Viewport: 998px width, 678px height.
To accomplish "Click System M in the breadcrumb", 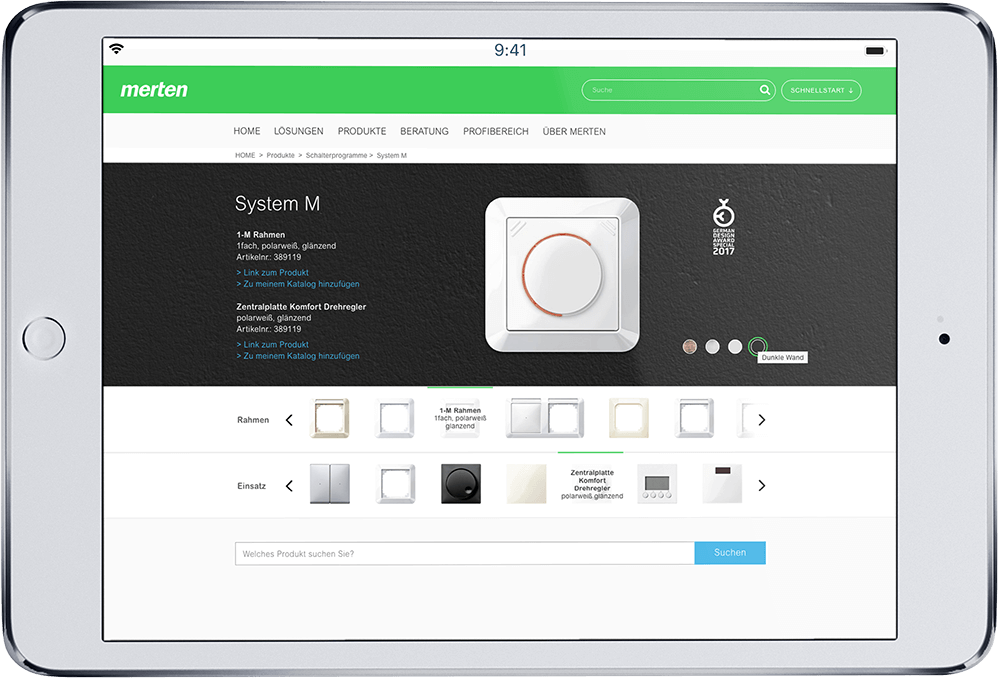I will coord(391,155).
